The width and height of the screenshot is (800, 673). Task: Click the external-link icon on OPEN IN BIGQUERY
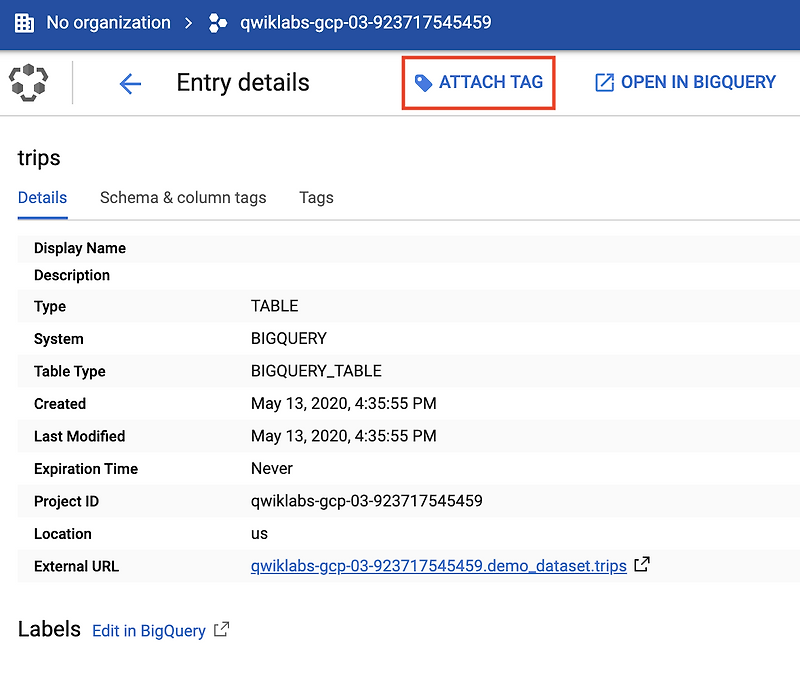pos(604,82)
